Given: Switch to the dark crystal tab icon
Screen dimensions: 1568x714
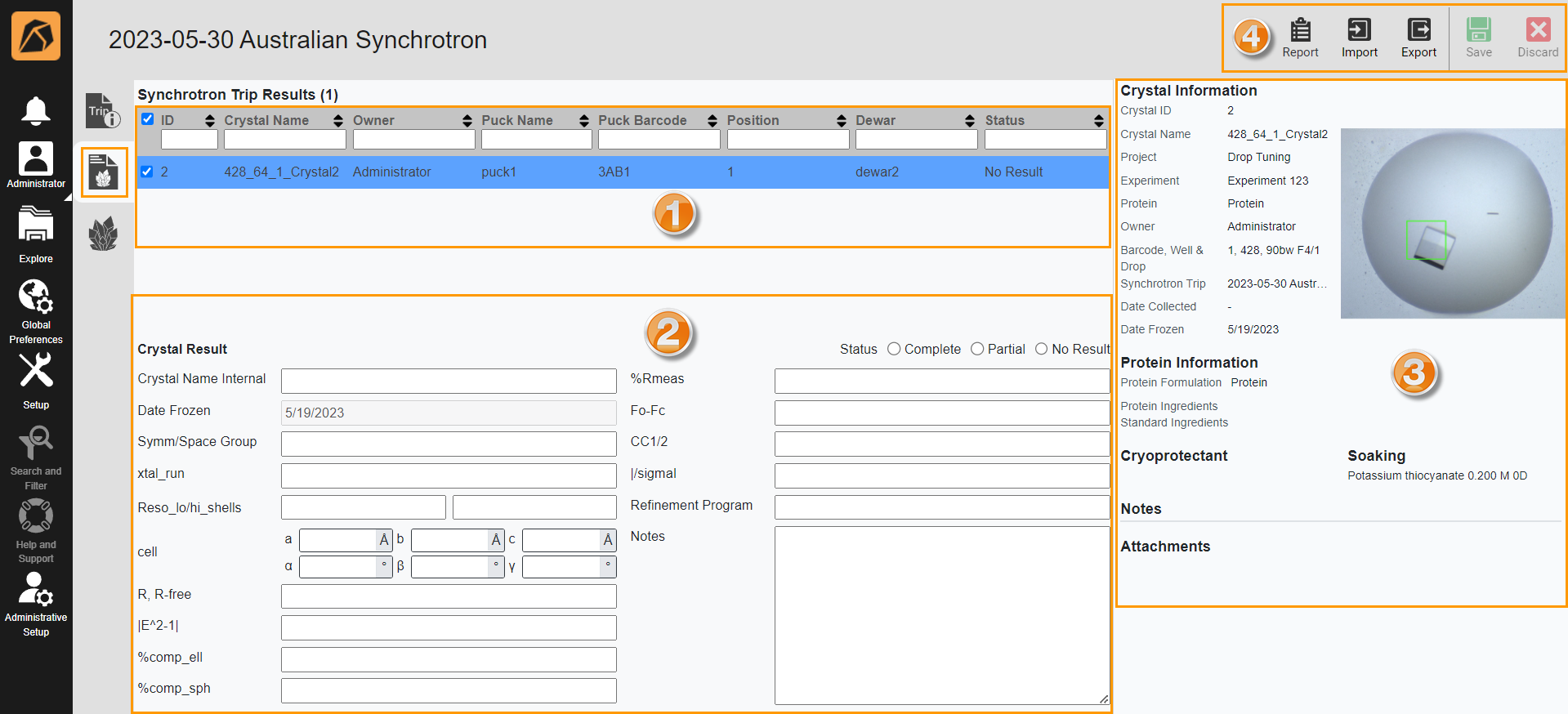Looking at the screenshot, I should point(103,234).
